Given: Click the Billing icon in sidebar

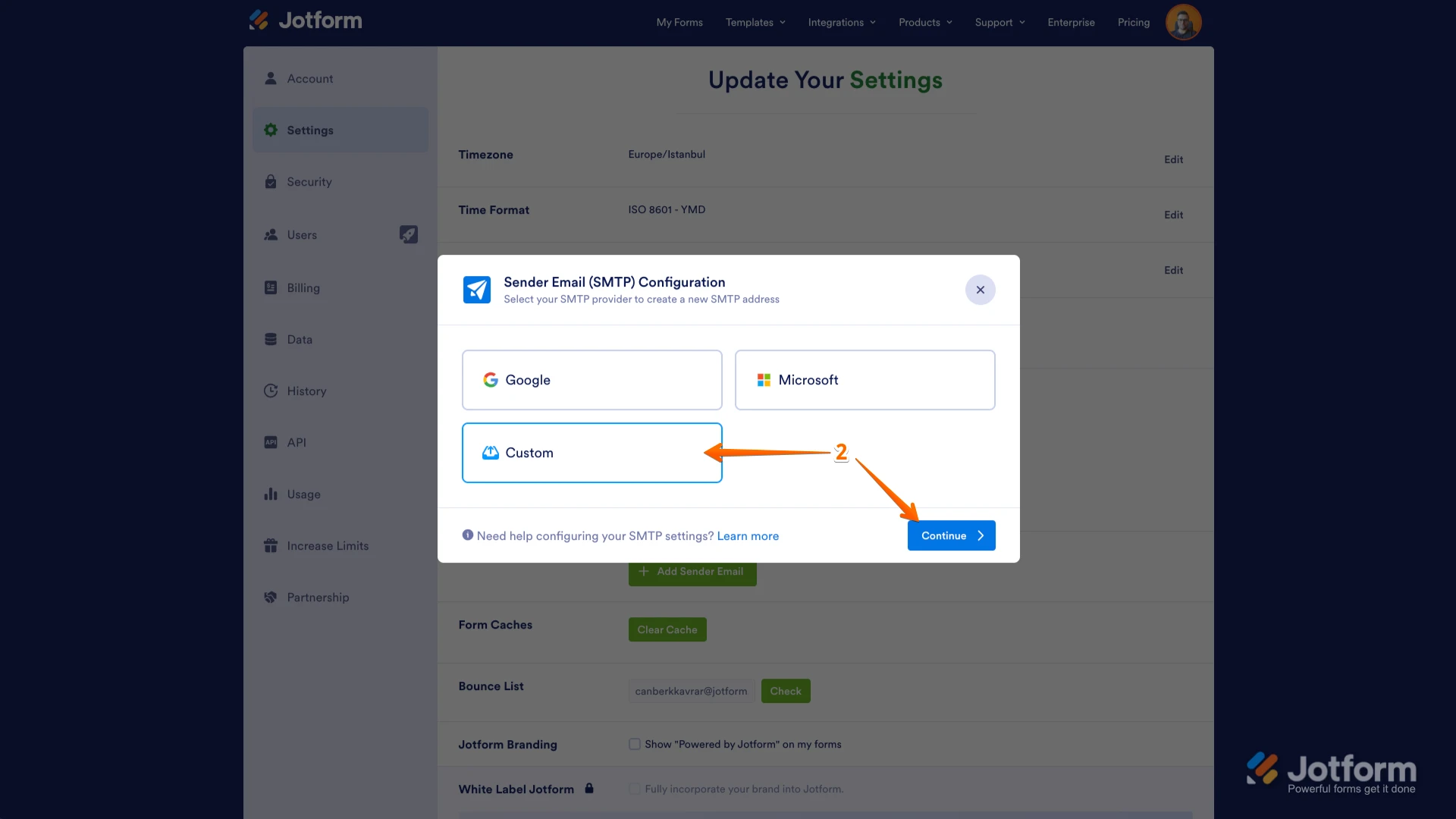Looking at the screenshot, I should (271, 288).
